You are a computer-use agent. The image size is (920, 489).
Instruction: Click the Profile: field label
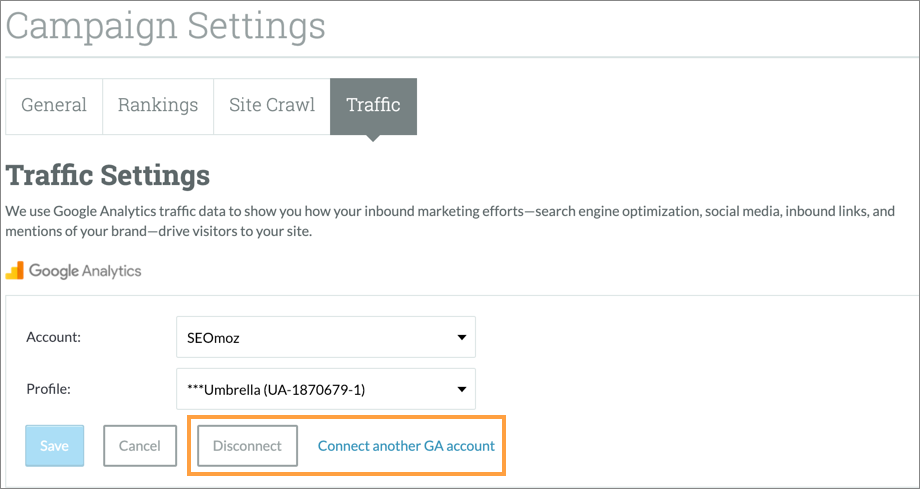[48, 389]
